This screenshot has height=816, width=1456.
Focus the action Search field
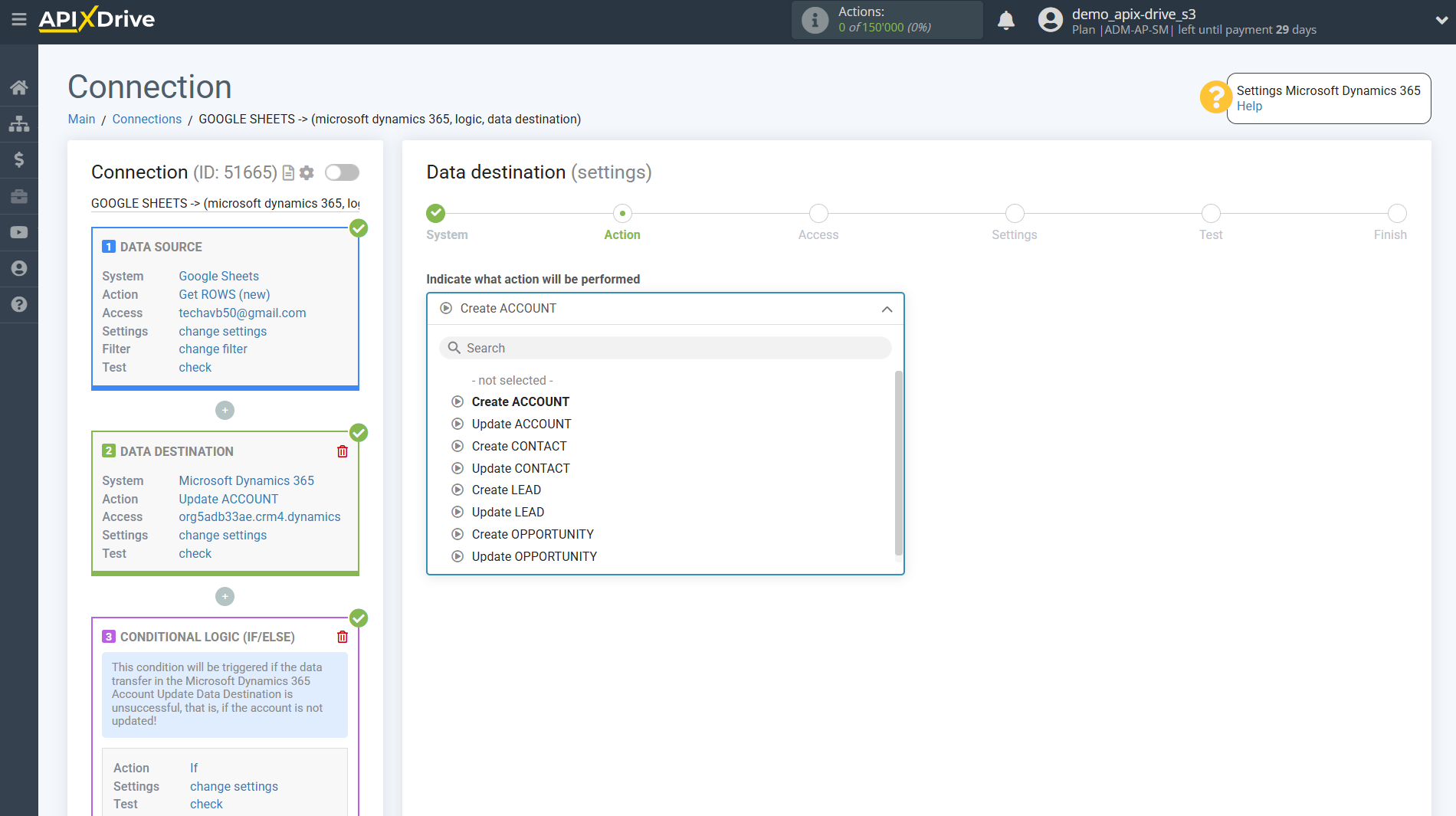[x=665, y=348]
